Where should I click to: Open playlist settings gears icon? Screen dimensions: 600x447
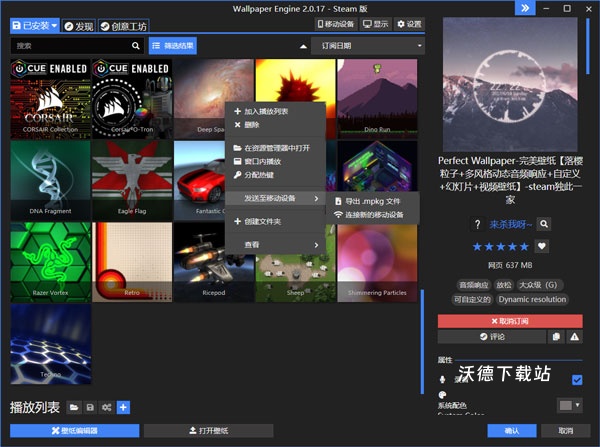click(x=106, y=407)
